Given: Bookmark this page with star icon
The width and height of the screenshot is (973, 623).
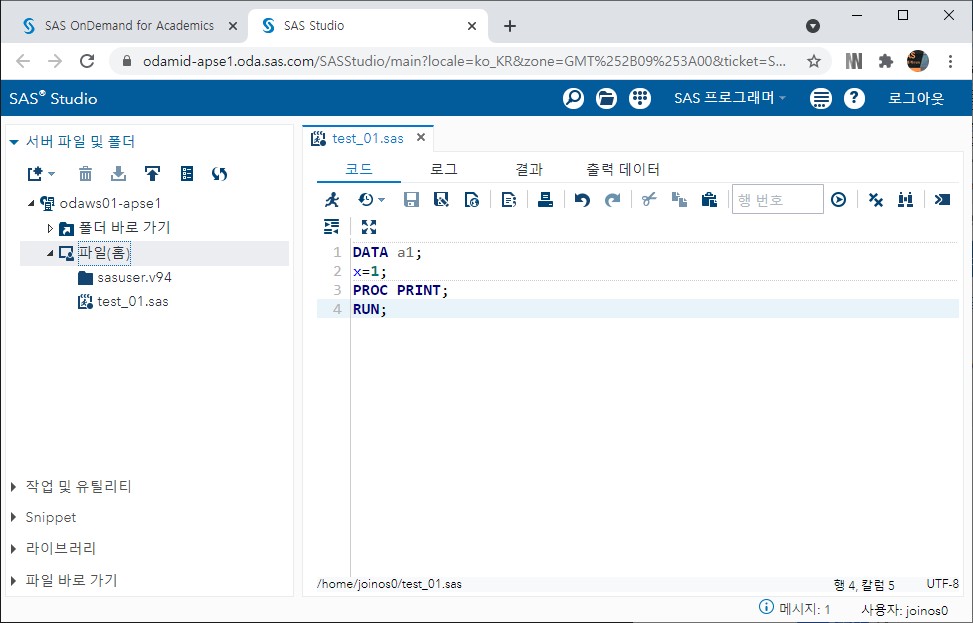Looking at the screenshot, I should point(814,61).
